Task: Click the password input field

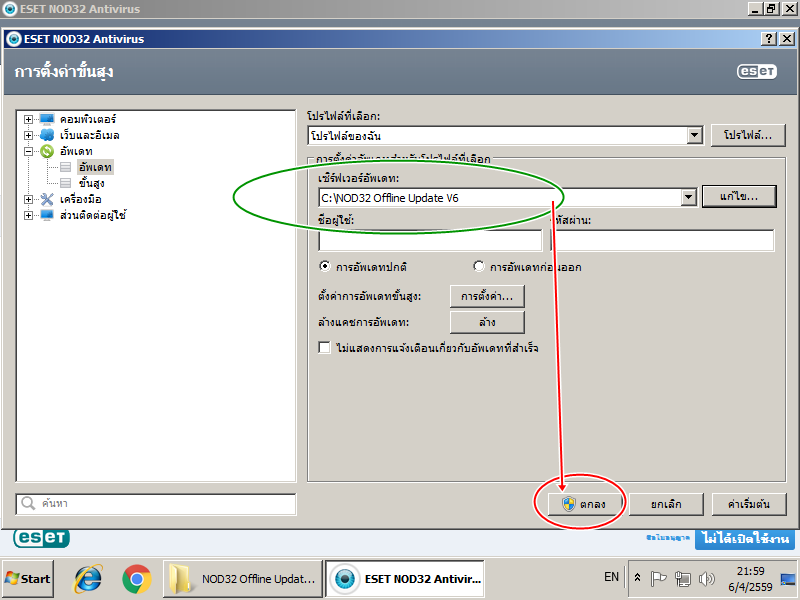Action: pos(662,240)
